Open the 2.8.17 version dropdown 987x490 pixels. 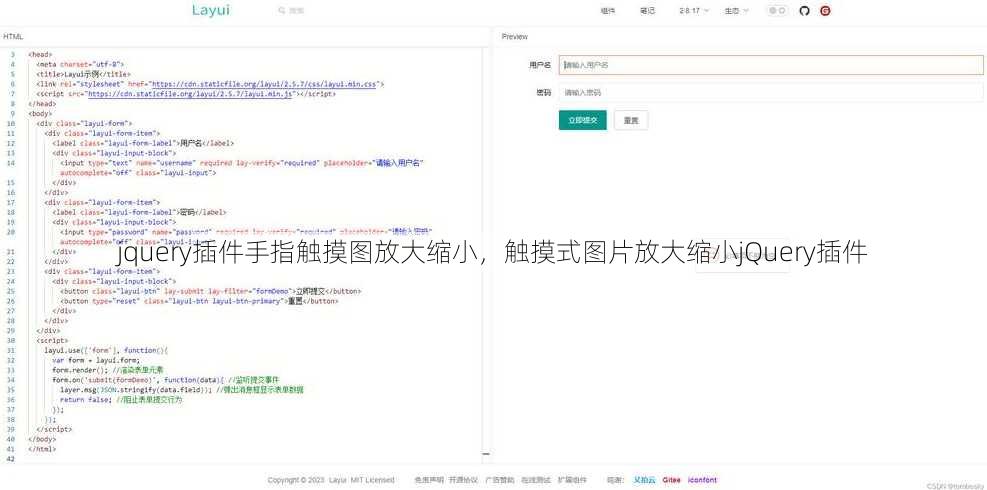(694, 11)
